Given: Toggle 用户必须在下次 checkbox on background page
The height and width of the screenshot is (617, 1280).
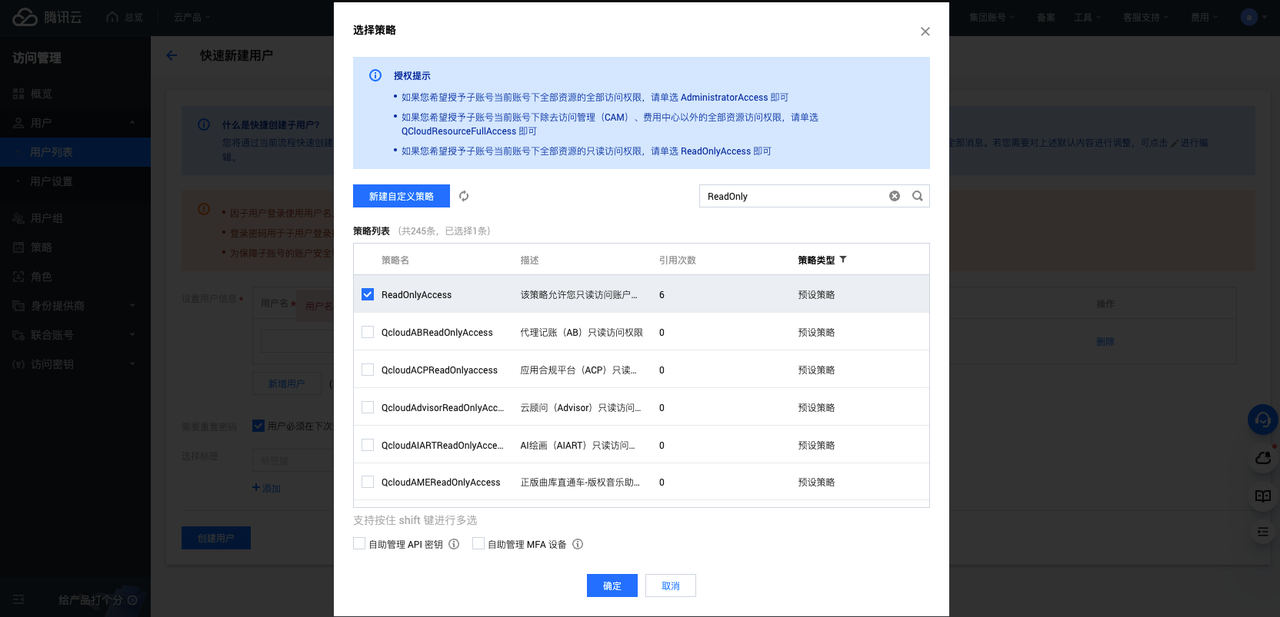Looking at the screenshot, I should [258, 425].
